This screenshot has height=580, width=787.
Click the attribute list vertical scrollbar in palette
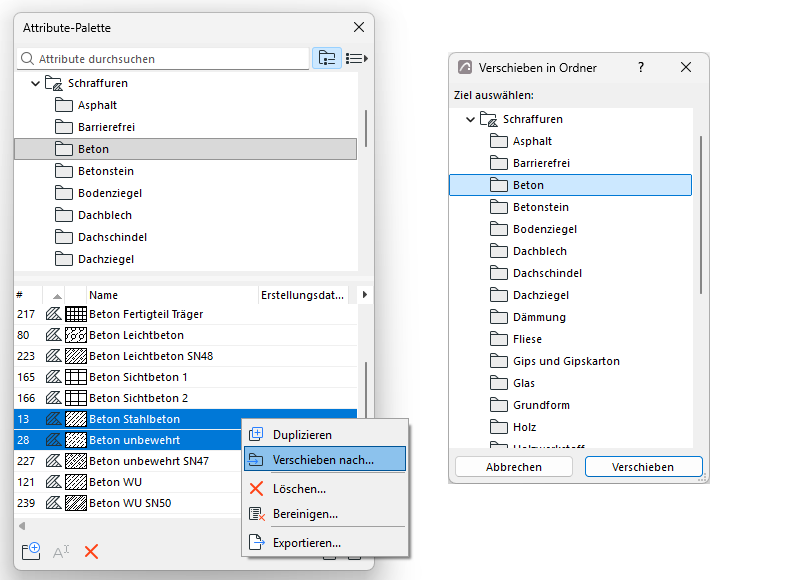366,389
